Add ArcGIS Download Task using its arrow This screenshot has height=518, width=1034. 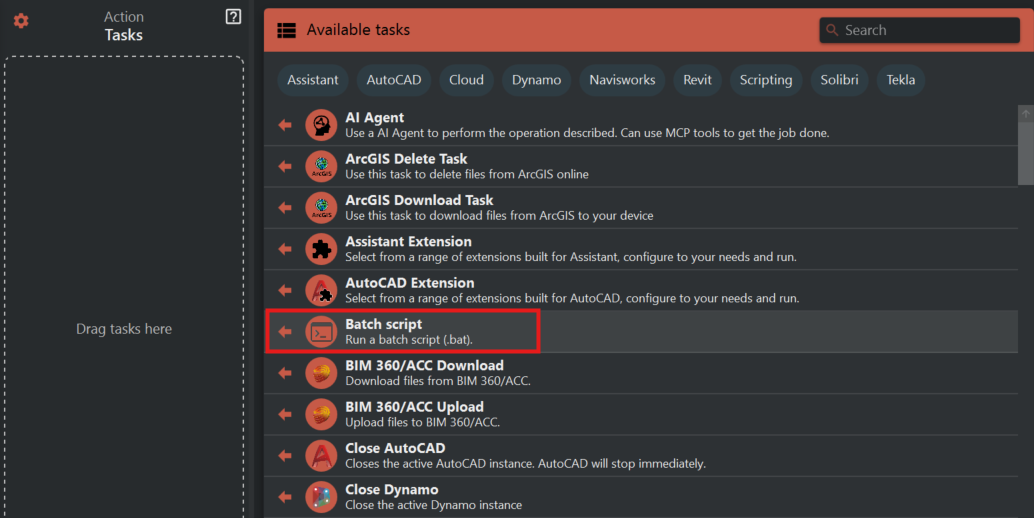coord(285,208)
